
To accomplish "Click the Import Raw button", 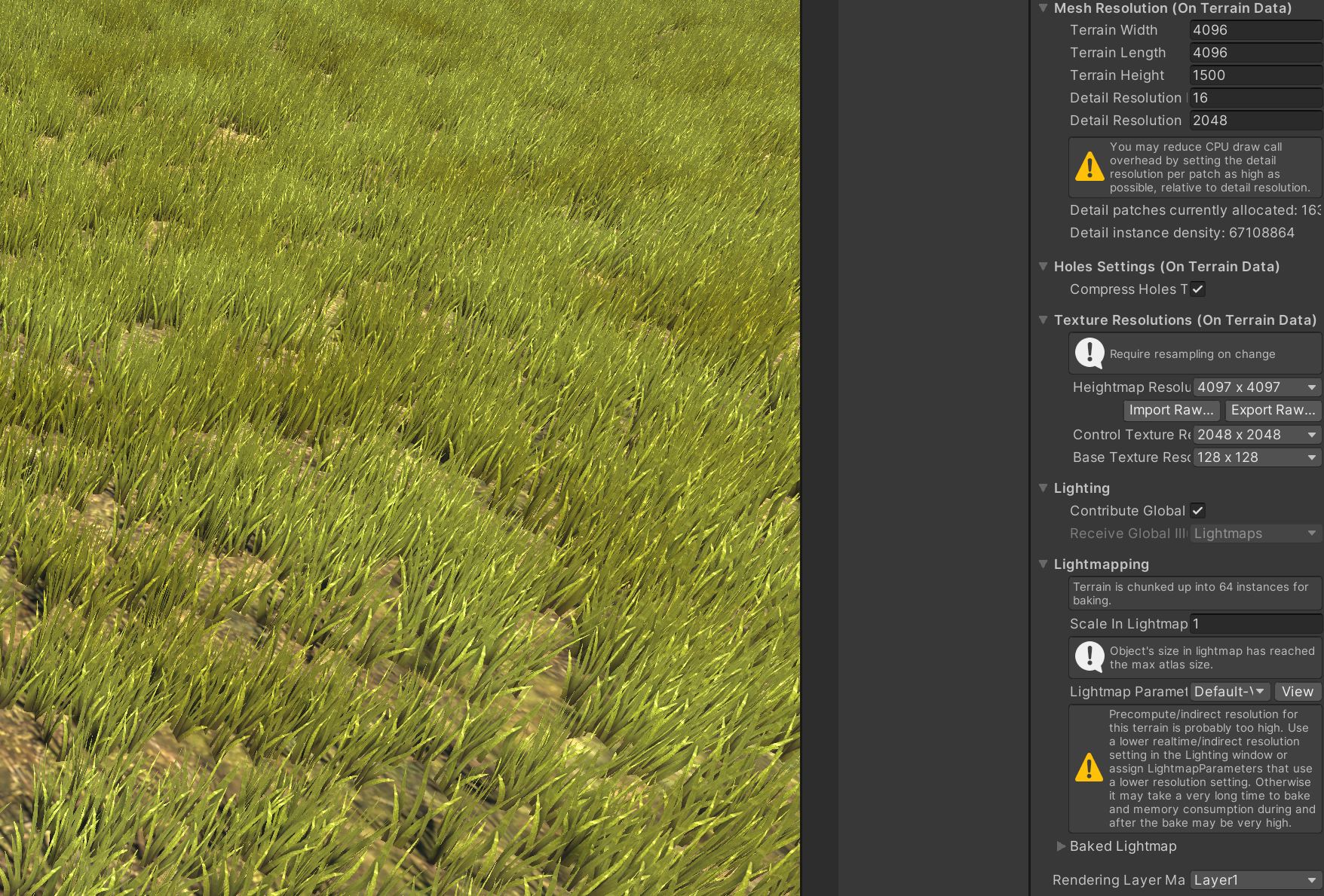I will [x=1171, y=410].
